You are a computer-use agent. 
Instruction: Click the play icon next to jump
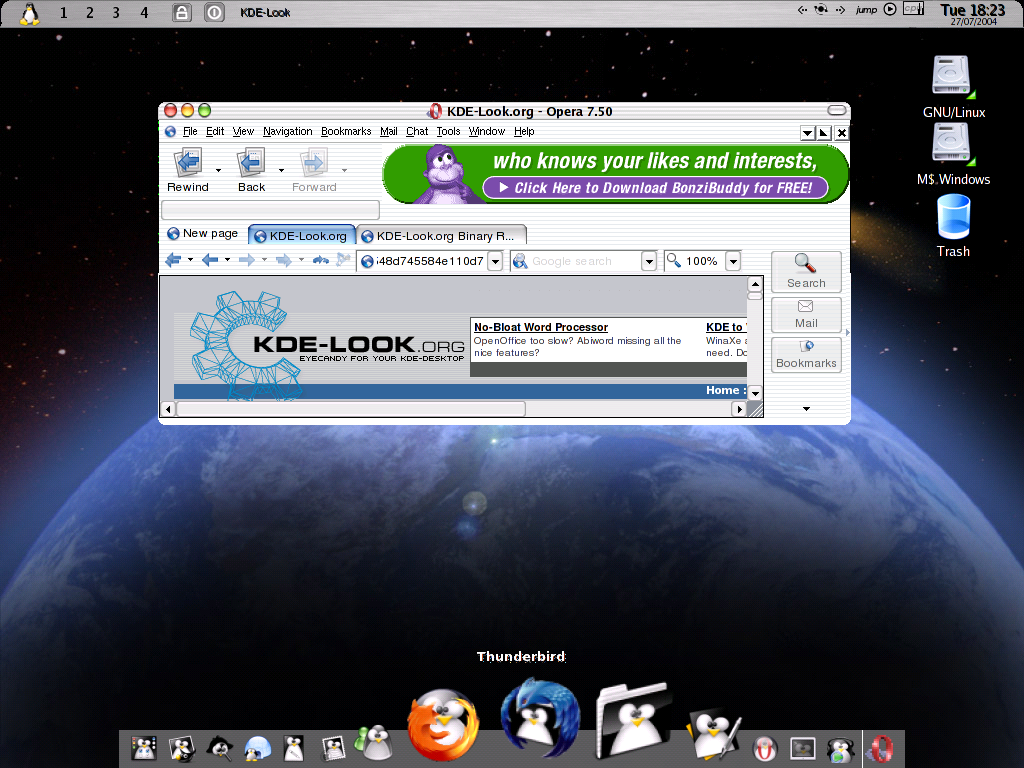(889, 9)
